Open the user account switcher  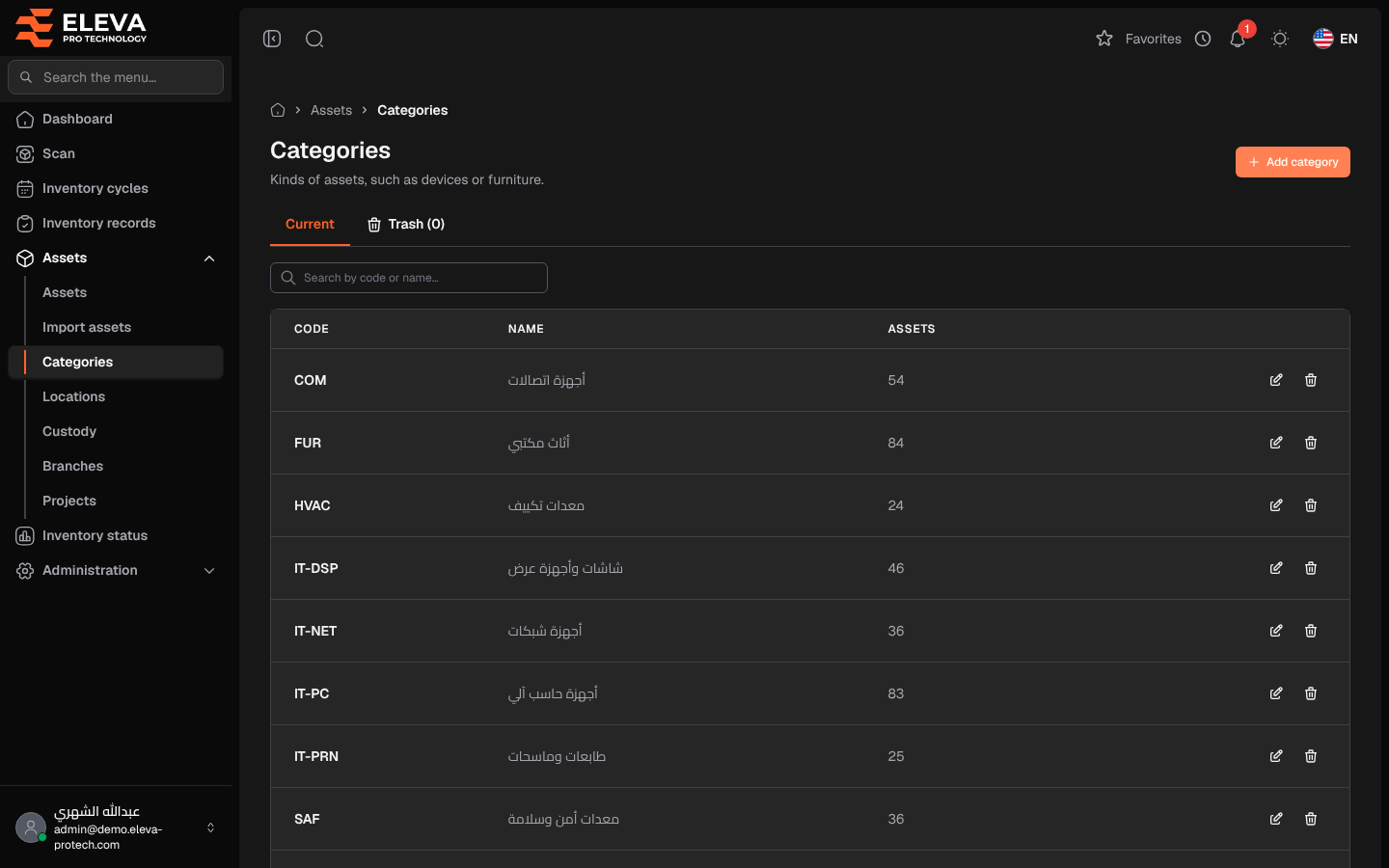click(116, 827)
